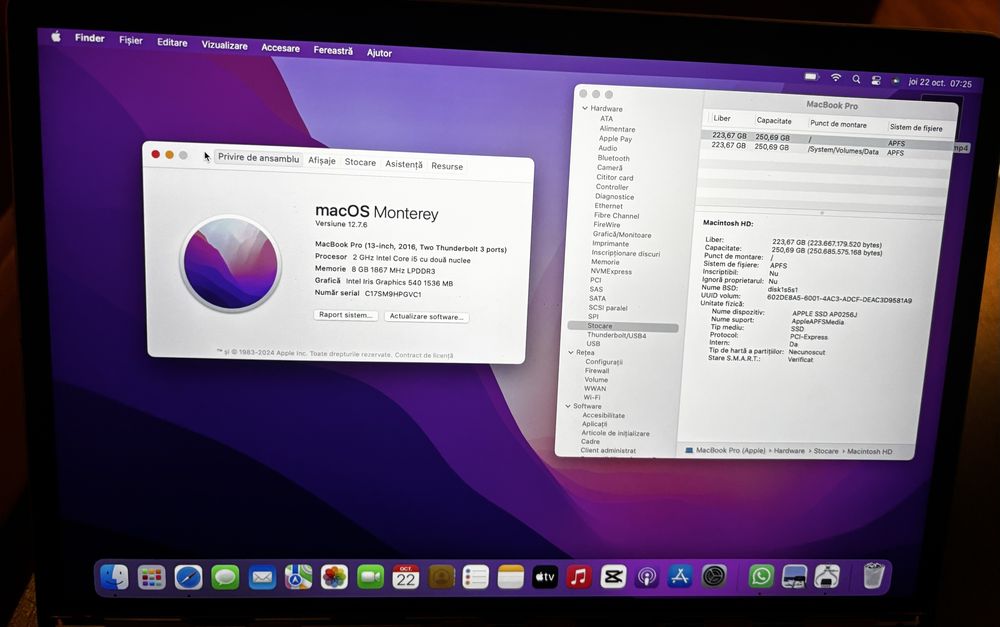Switch to the Afișaje tab

(321, 160)
